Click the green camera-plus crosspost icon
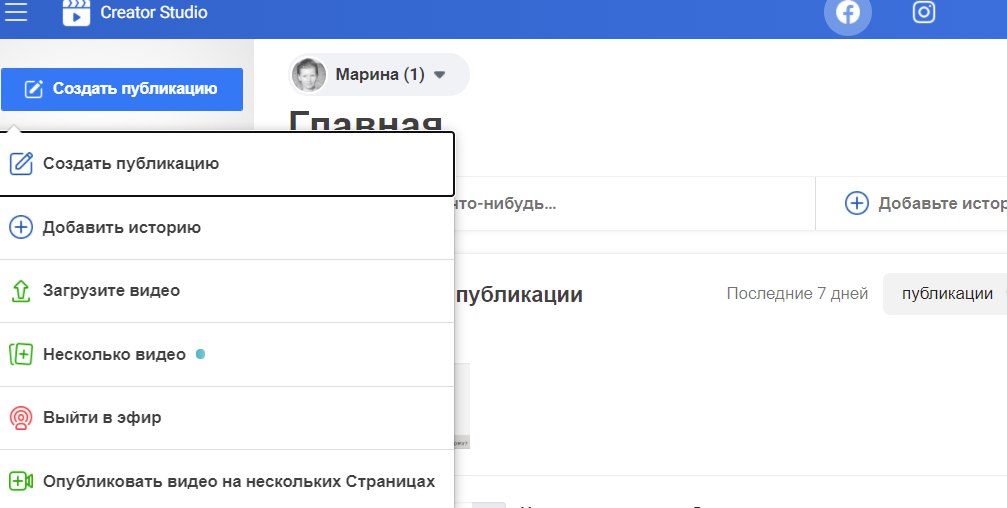The height and width of the screenshot is (508, 1007). click(21, 481)
